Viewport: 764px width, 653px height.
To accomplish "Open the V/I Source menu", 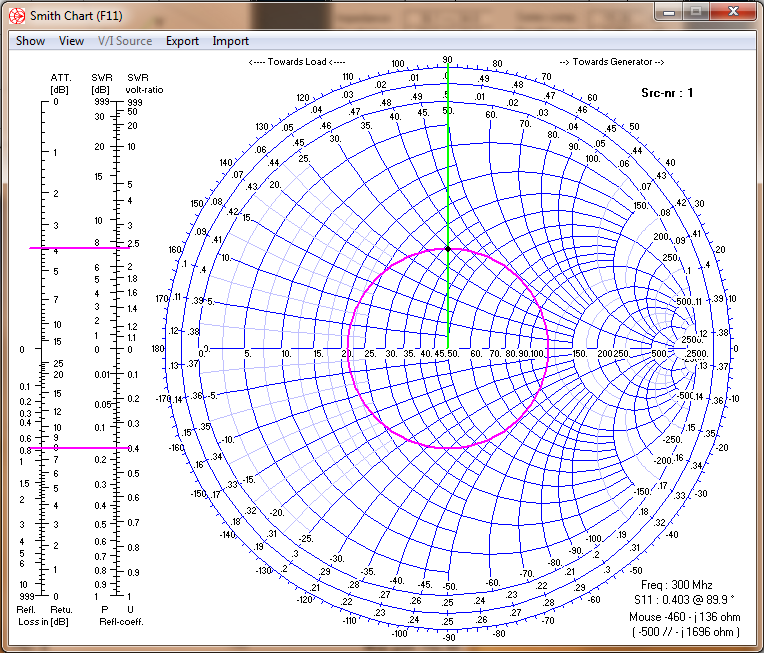I will (125, 41).
